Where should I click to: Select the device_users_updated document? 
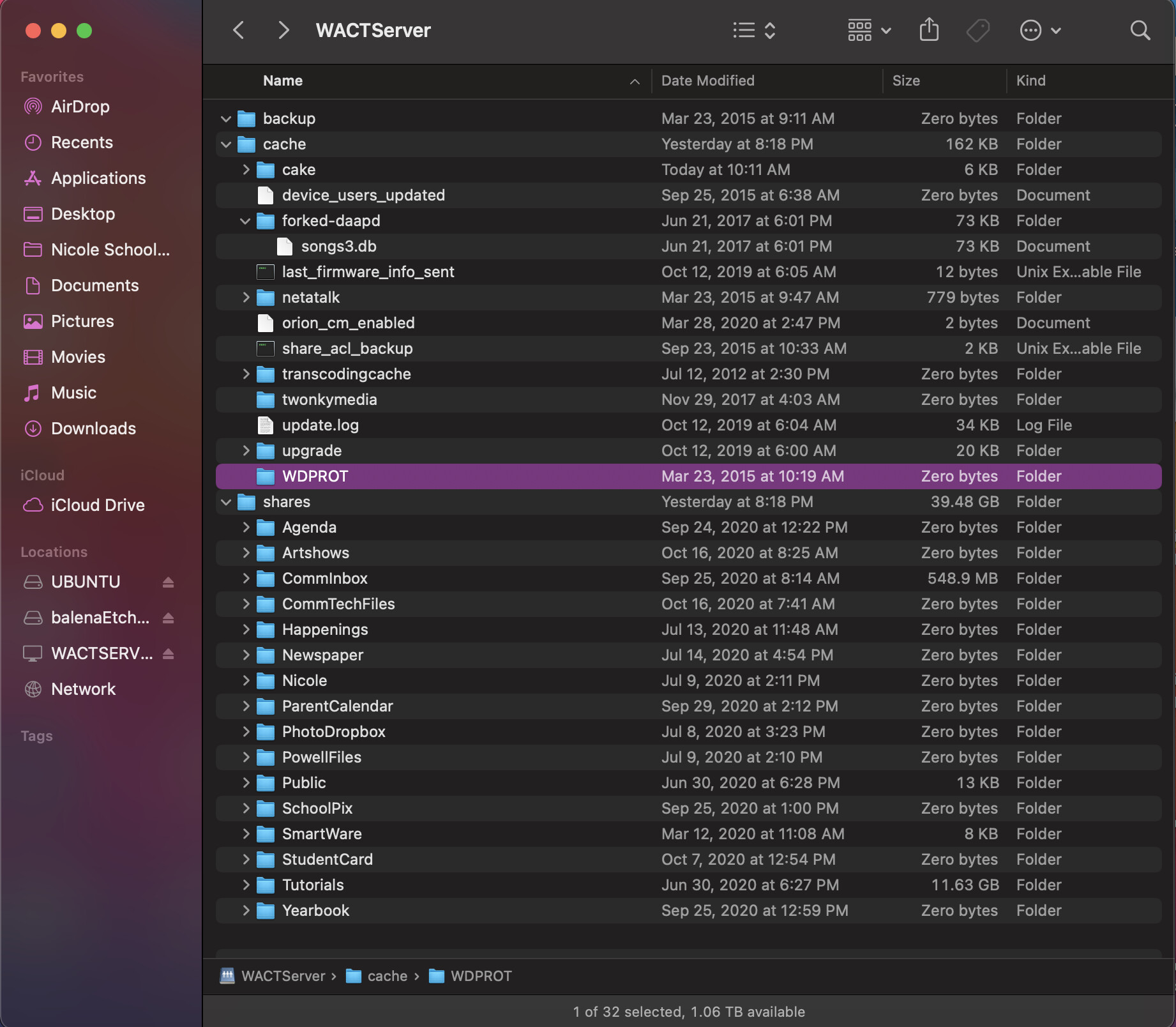pos(688,195)
